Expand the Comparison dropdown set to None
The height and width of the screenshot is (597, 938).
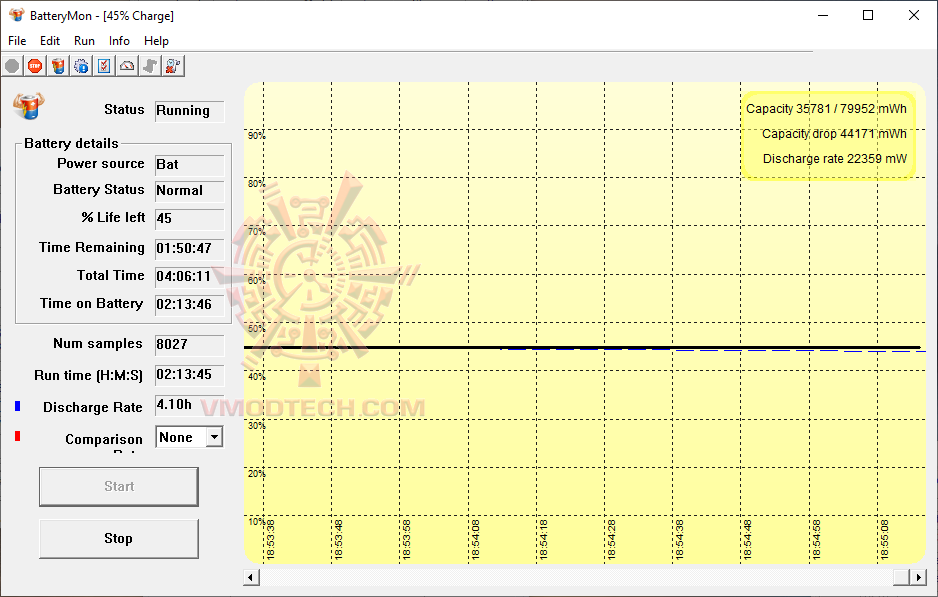click(x=214, y=437)
